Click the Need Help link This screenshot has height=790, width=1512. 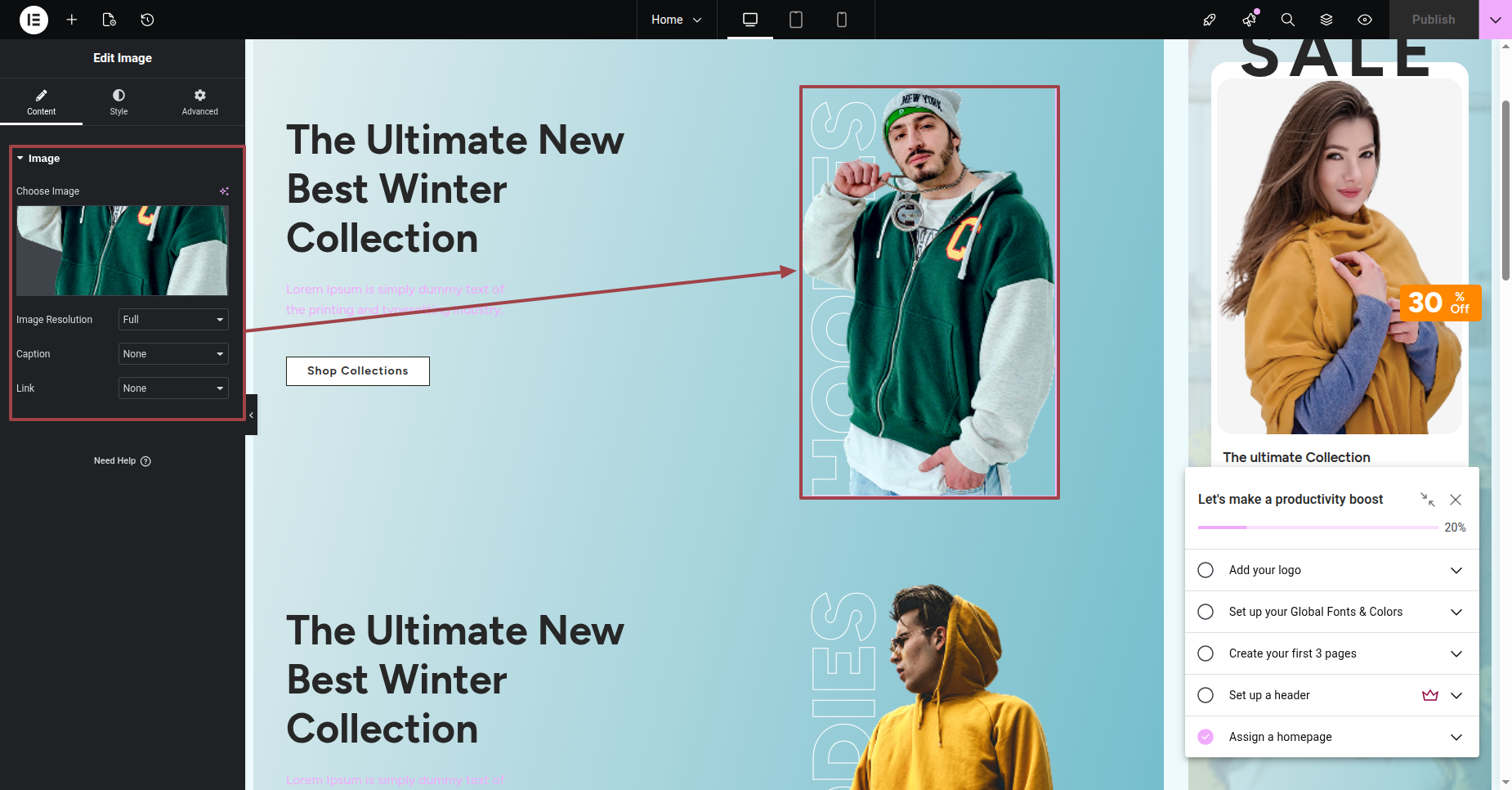[x=122, y=461]
